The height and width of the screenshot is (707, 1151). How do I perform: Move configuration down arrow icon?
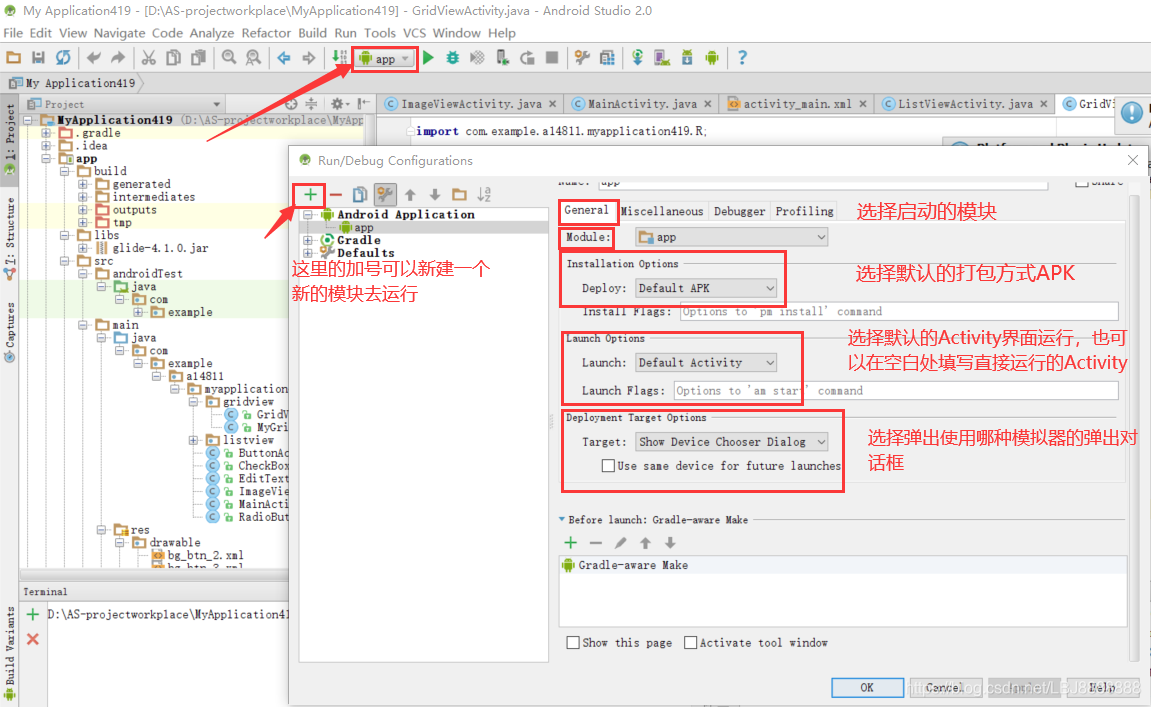pos(435,195)
